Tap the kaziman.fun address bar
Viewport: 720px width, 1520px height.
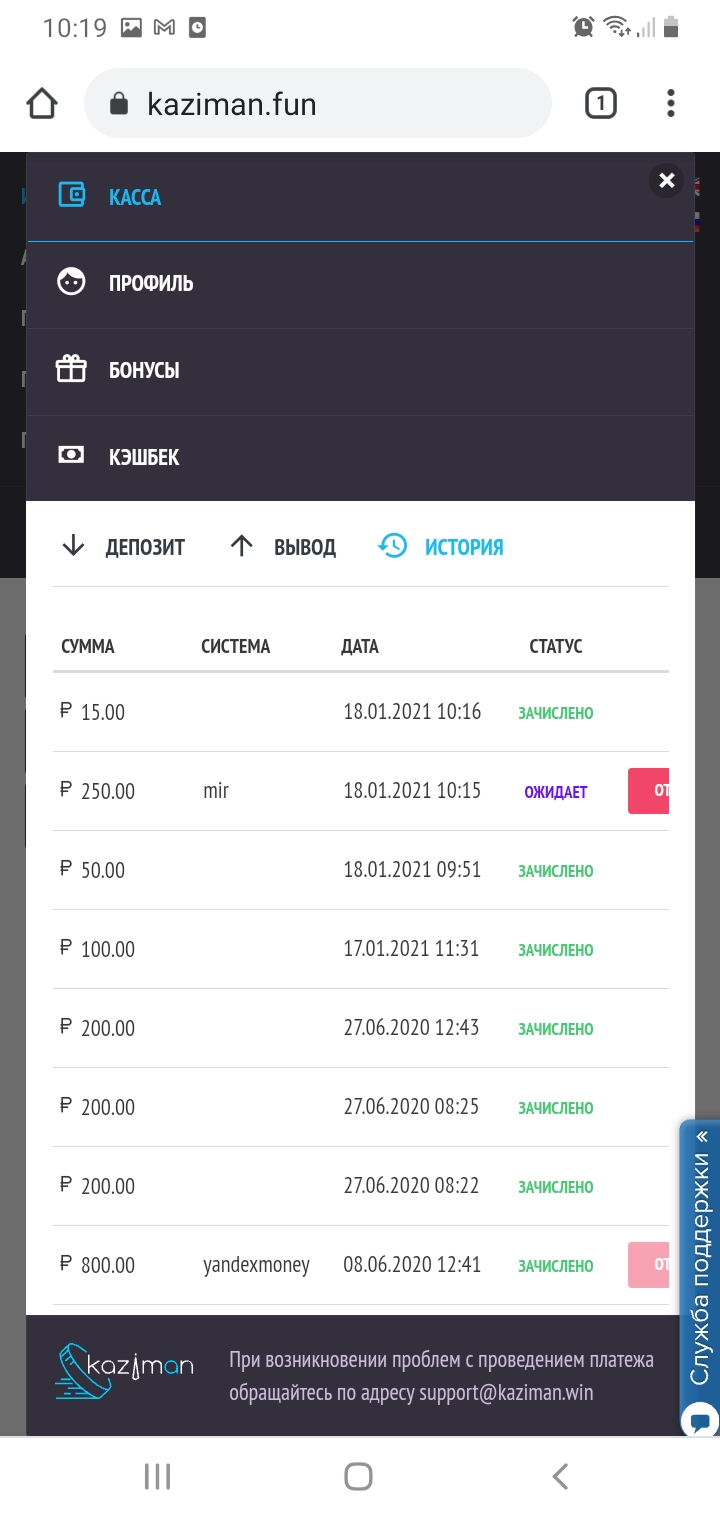tap(318, 104)
